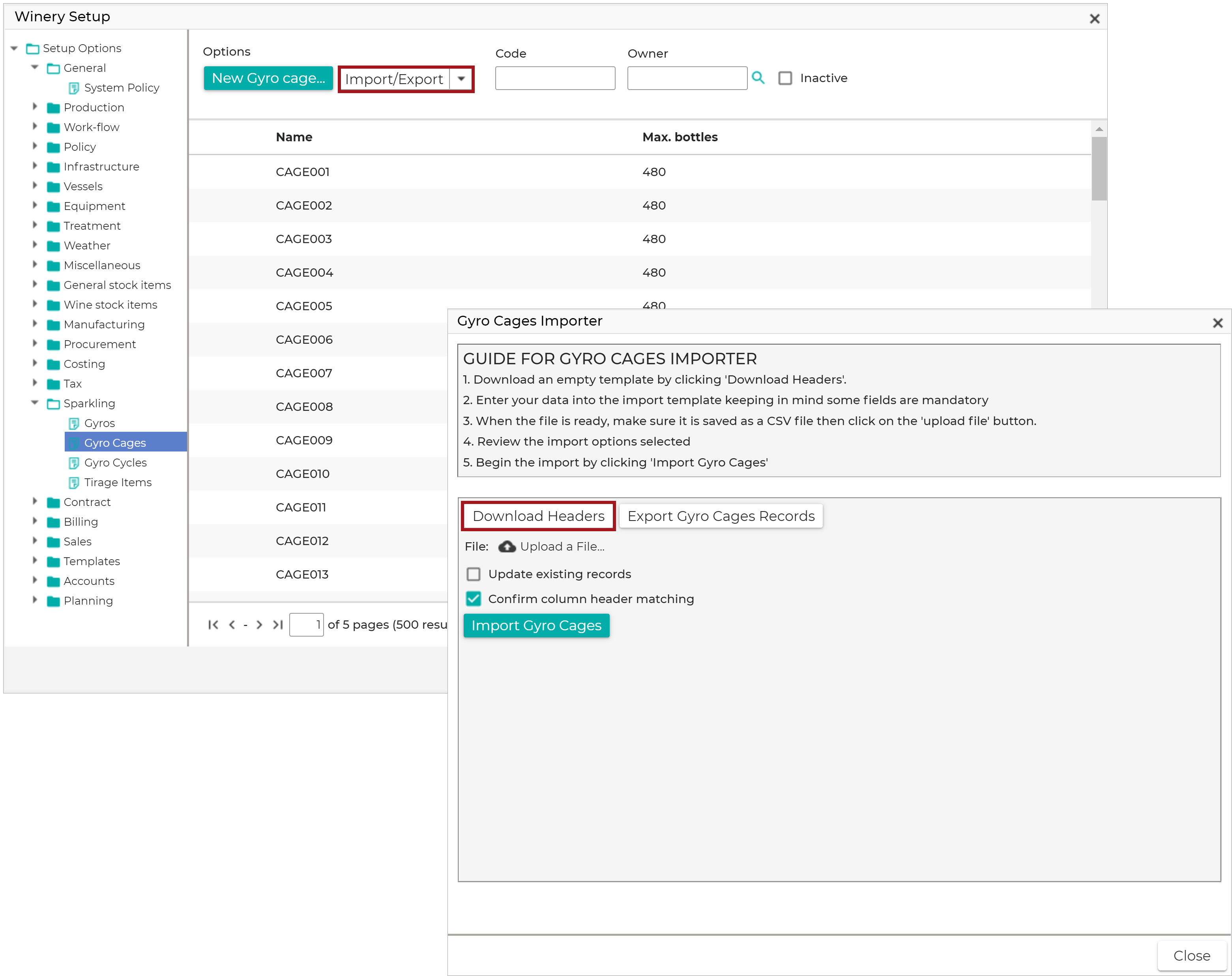This screenshot has width=1232, height=976.
Task: Open the Import/Export dropdown arrow
Action: coord(461,79)
